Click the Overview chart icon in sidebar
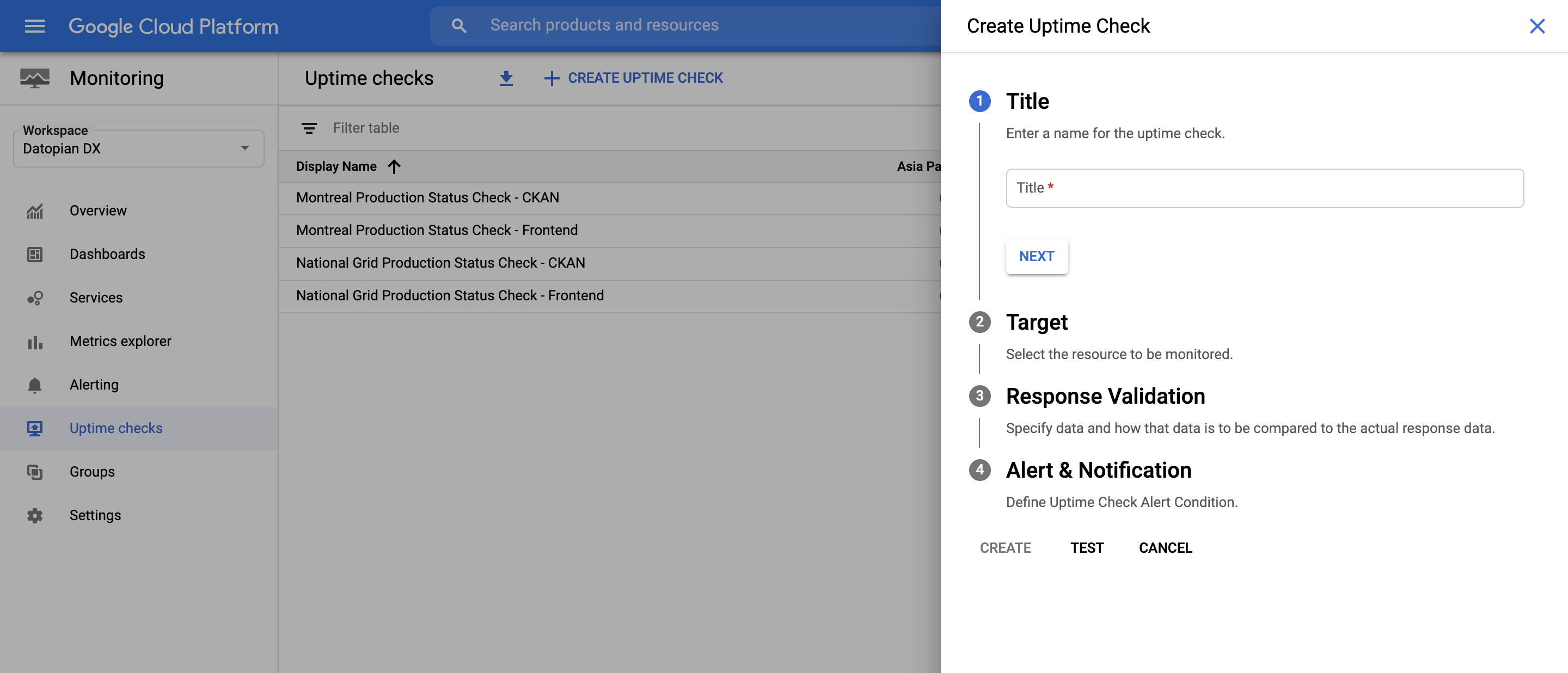Viewport: 1568px width, 673px height. click(35, 211)
